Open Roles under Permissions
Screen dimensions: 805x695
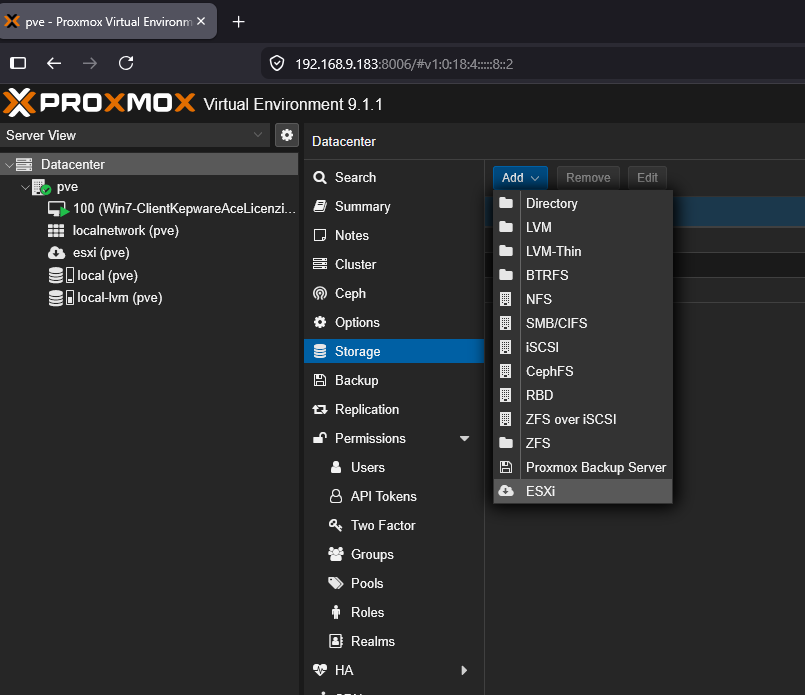394,612
